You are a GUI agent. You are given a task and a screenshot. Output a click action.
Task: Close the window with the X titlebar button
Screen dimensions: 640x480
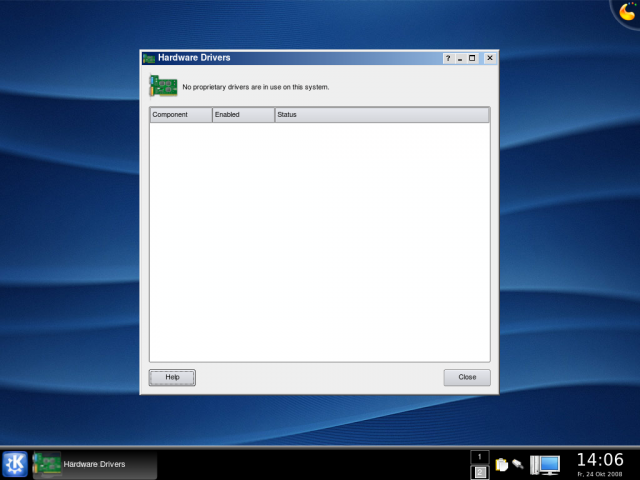(490, 58)
